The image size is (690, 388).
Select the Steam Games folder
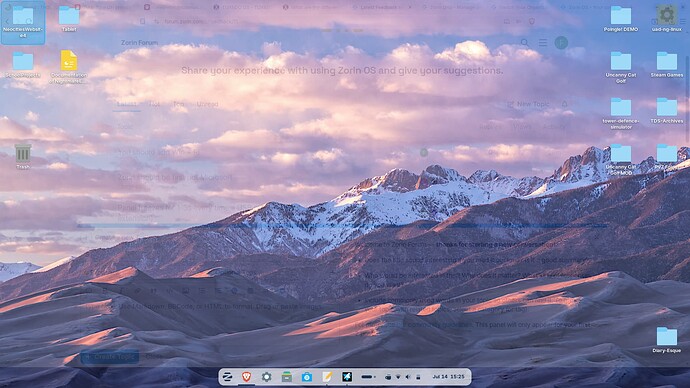(667, 65)
